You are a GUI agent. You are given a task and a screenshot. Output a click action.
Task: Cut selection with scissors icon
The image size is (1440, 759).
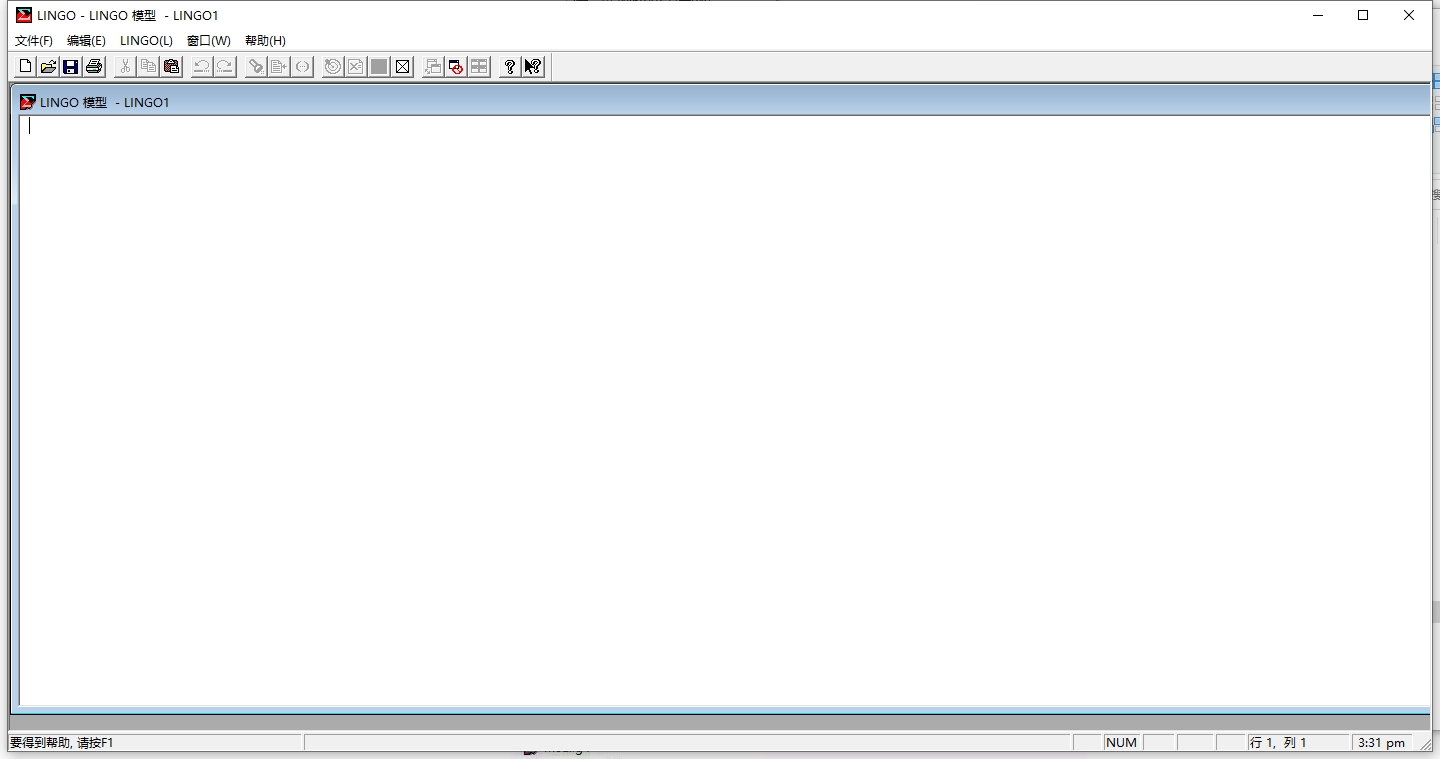coord(125,67)
